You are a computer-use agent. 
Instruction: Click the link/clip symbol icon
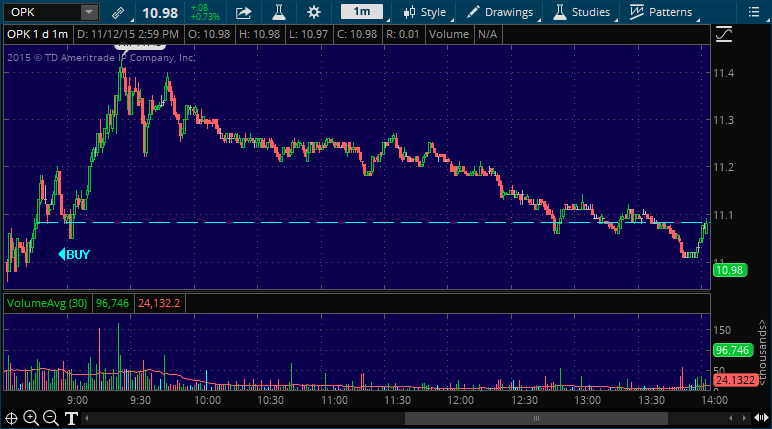[118, 12]
